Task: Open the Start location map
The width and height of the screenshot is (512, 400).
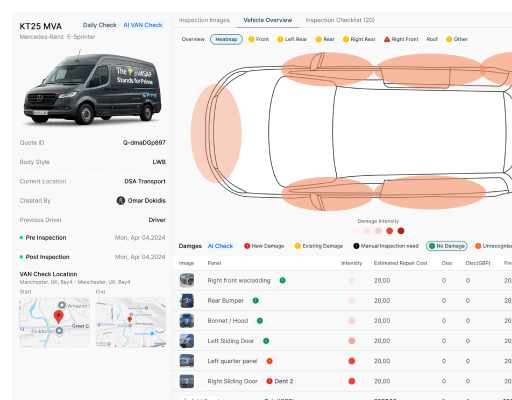Action: click(54, 322)
